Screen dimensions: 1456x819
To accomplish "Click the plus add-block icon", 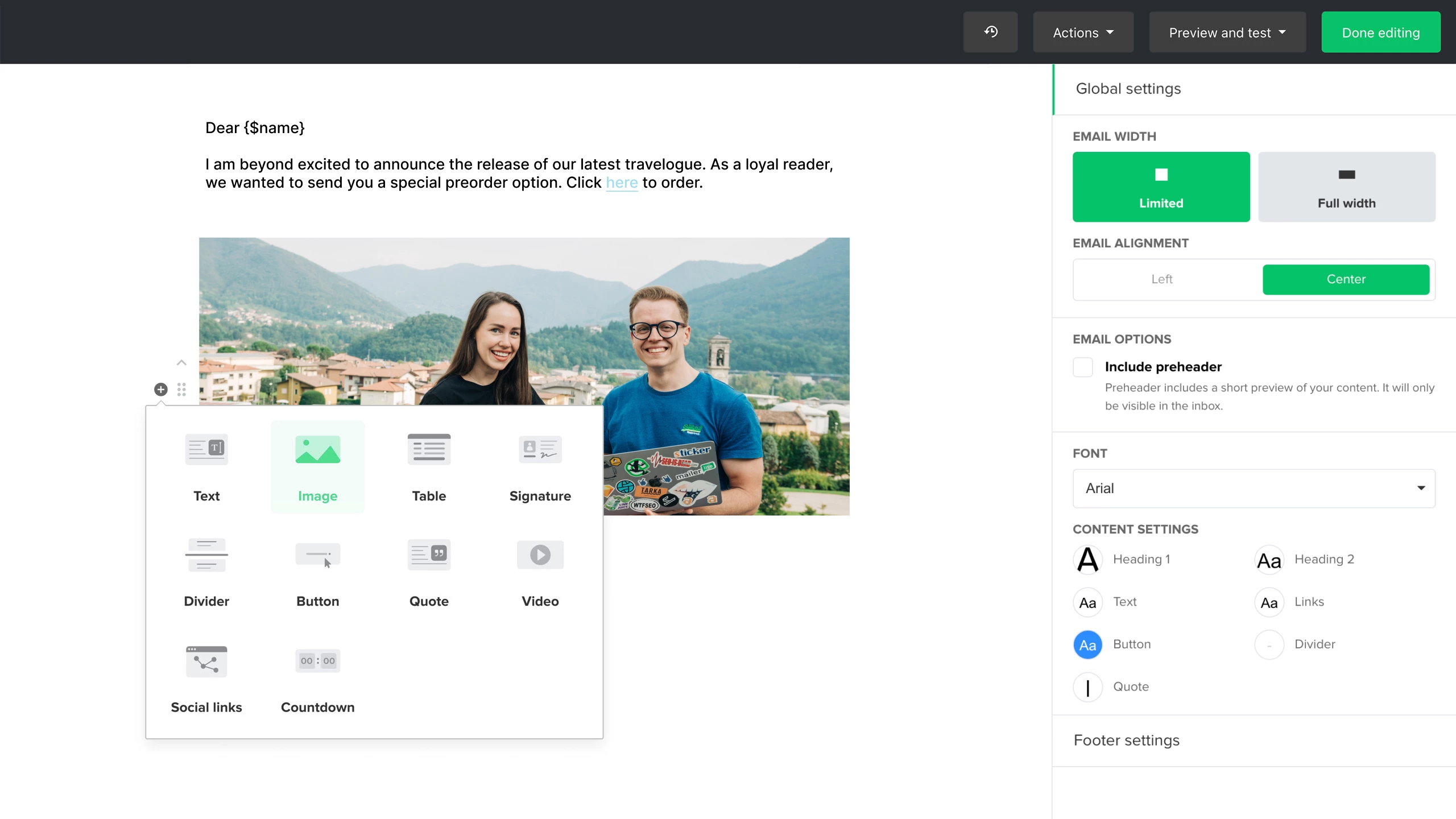I will click(x=161, y=390).
